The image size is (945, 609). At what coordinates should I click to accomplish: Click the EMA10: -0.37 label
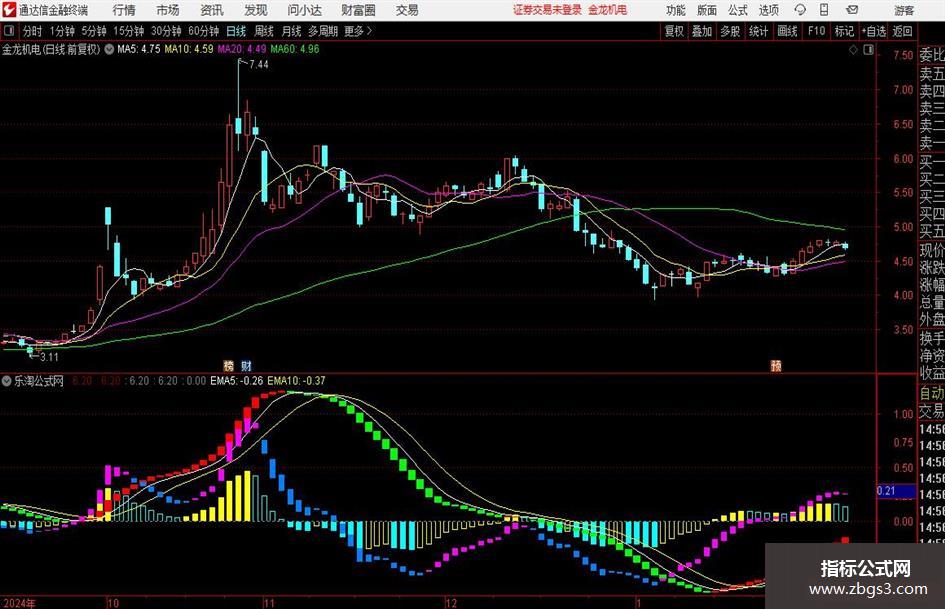[296, 380]
